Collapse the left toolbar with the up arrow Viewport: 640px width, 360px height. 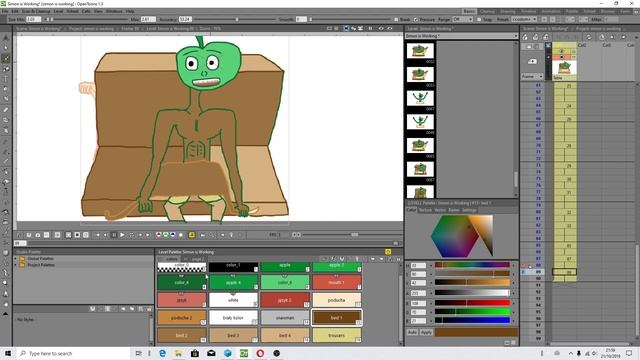(x=6, y=314)
